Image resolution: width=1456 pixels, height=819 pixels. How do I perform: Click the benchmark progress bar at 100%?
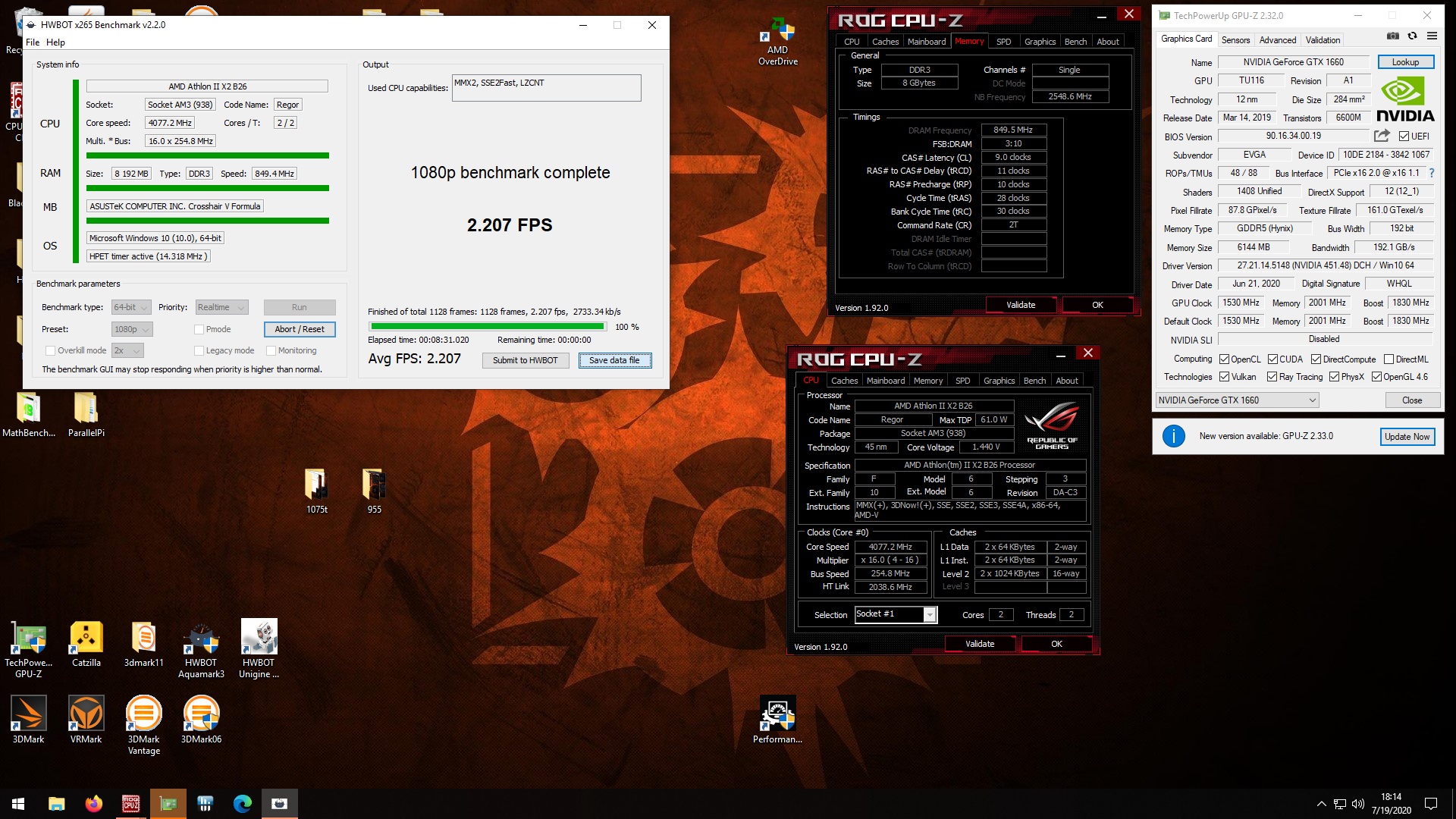(487, 327)
